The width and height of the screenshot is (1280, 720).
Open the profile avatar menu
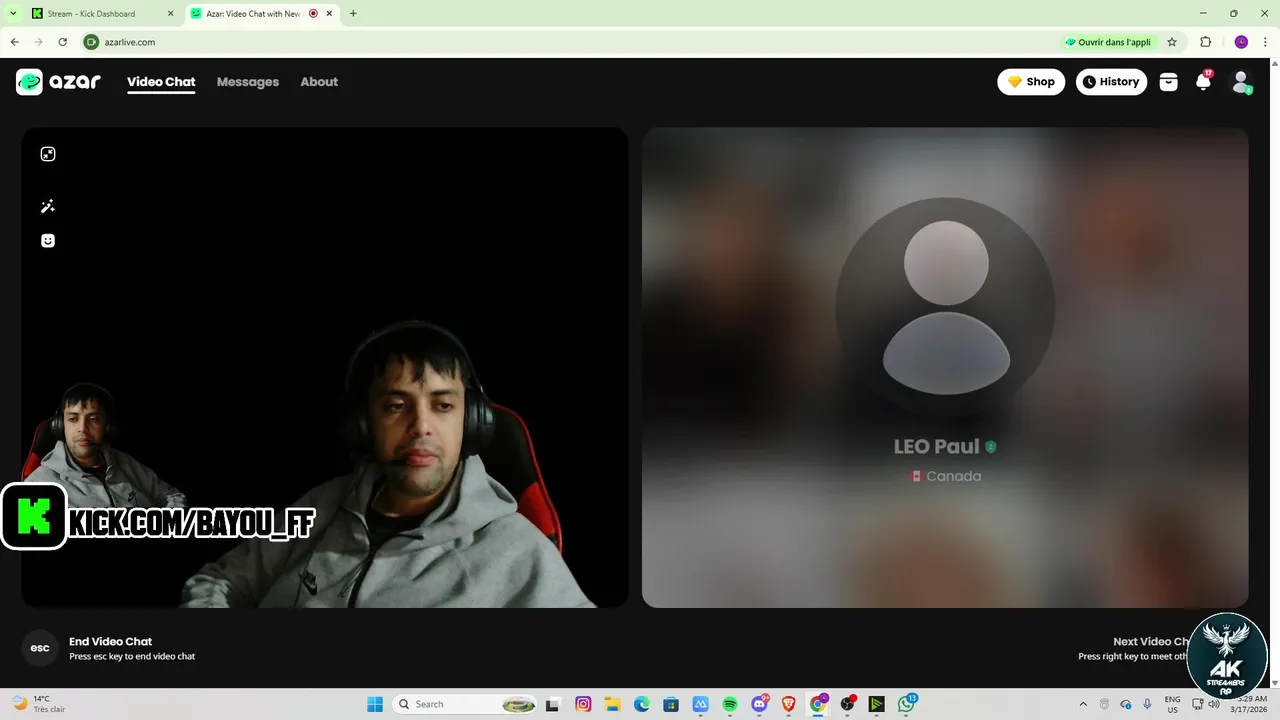(x=1241, y=82)
